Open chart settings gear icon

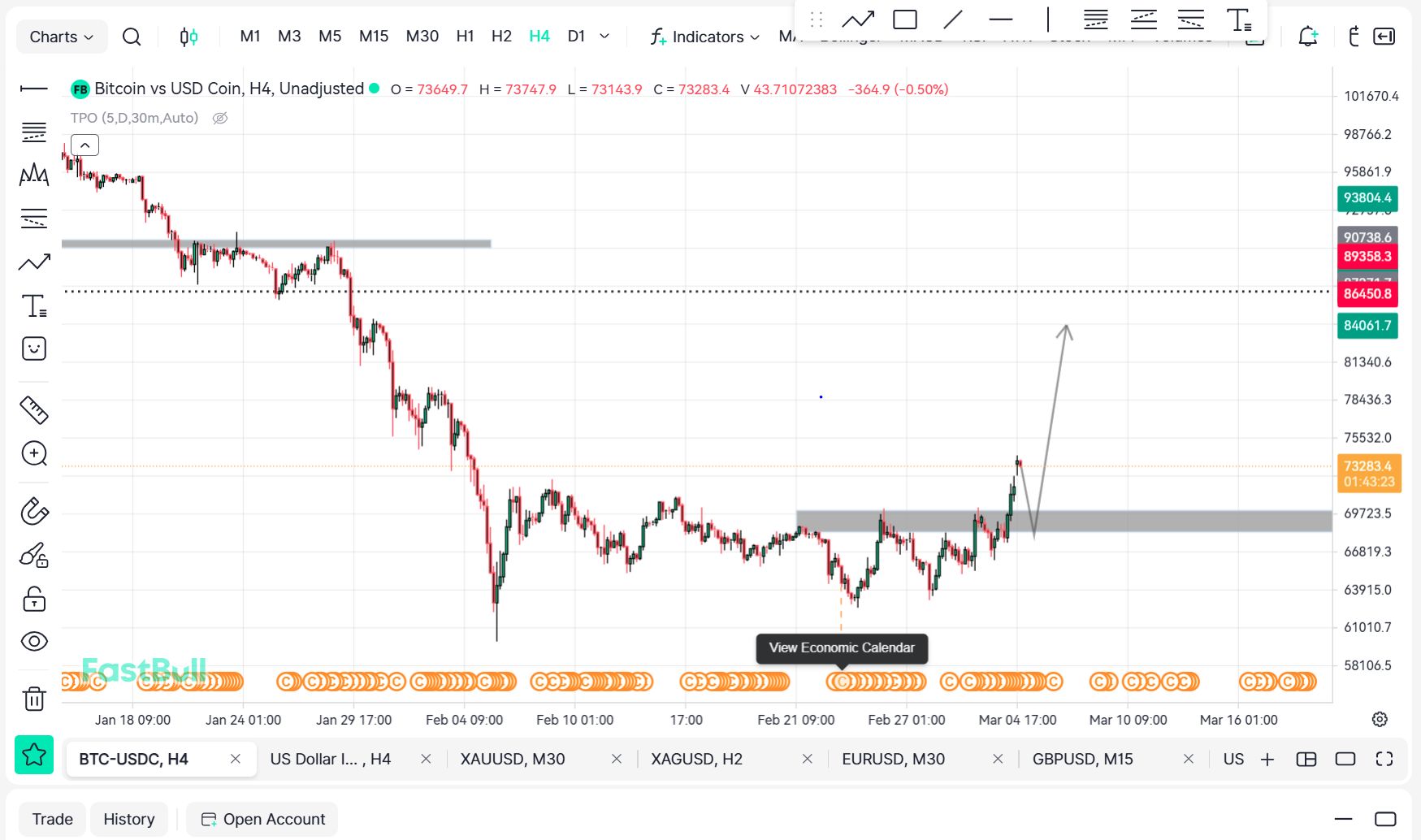1379,719
